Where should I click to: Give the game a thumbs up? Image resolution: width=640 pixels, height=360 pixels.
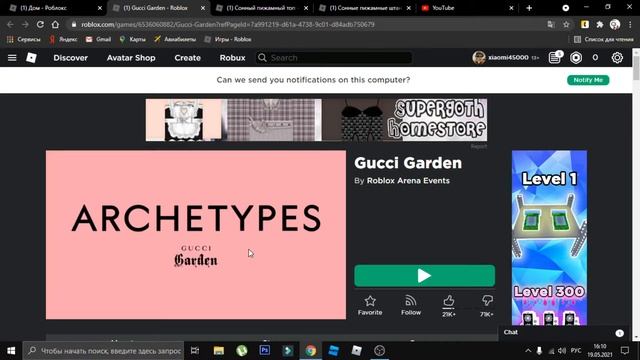[x=449, y=306]
